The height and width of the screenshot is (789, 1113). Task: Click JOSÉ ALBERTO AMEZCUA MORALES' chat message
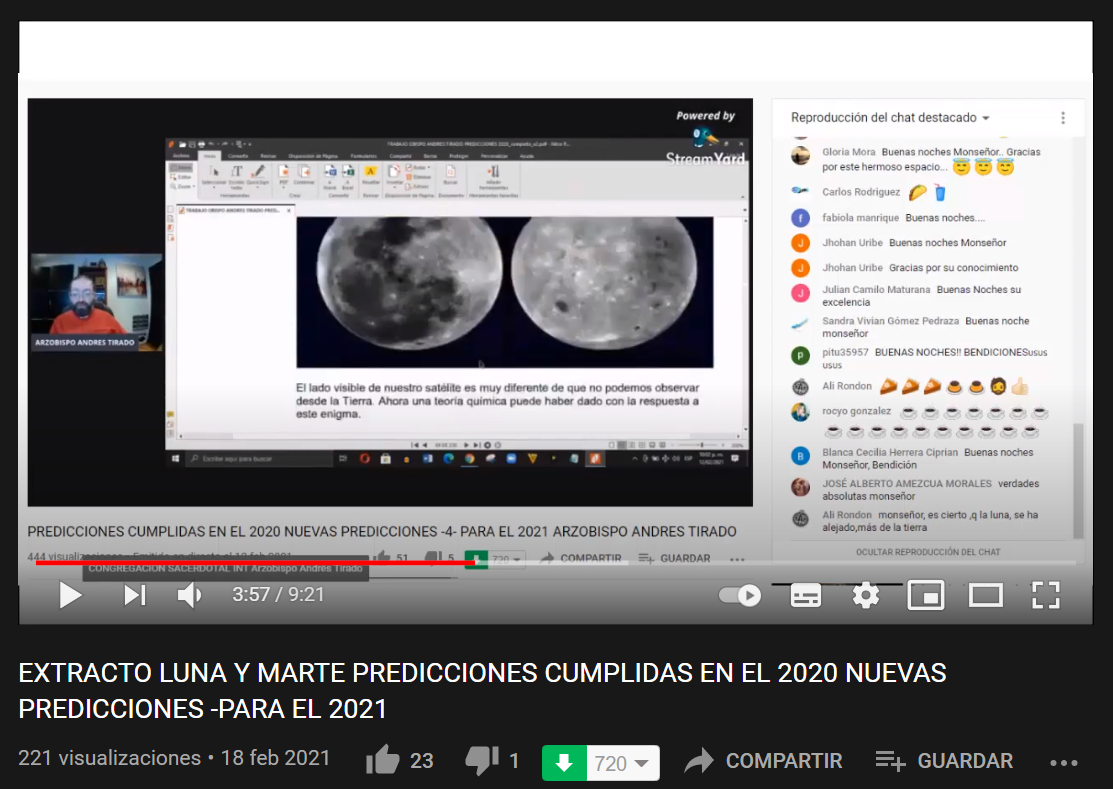pos(931,490)
